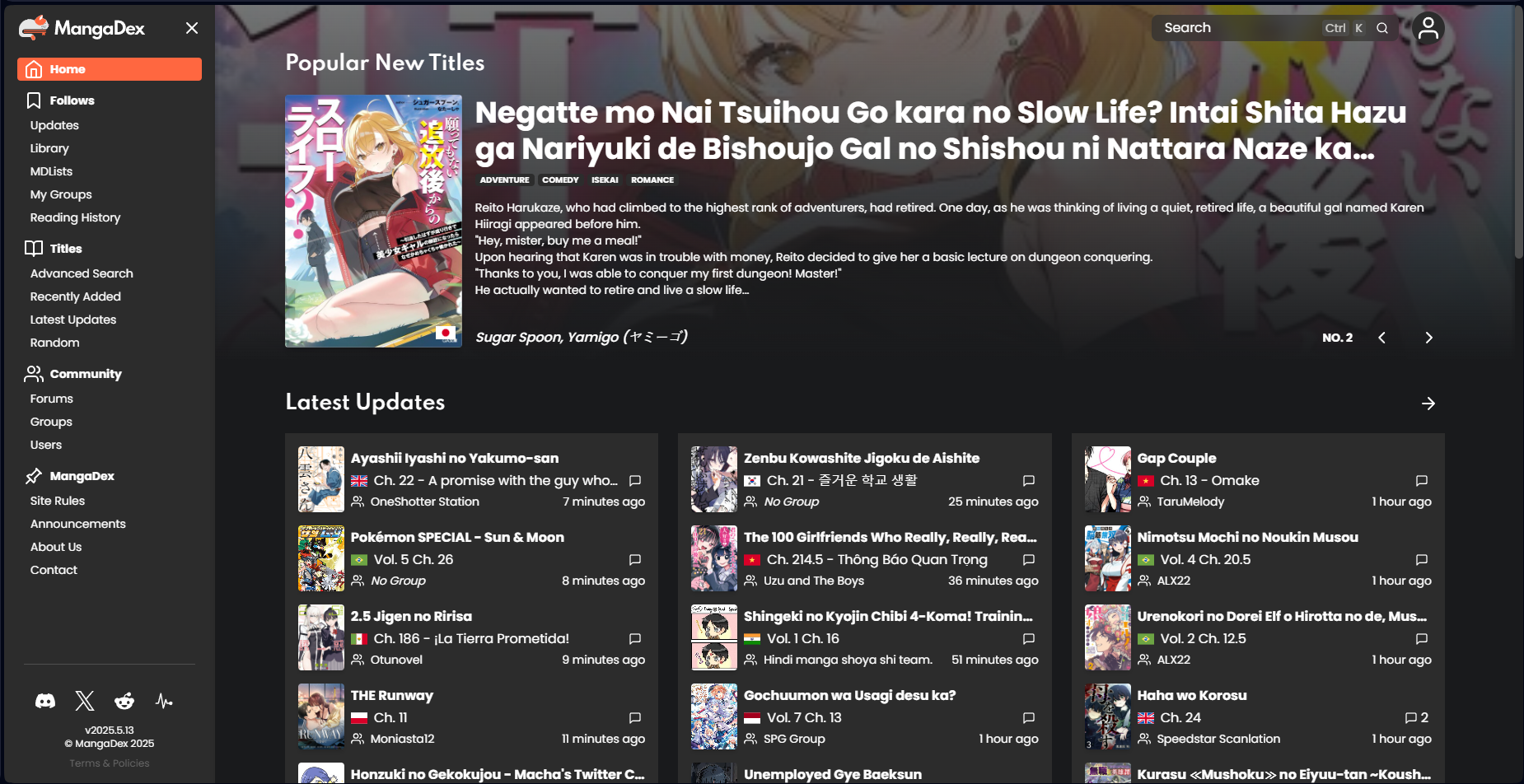This screenshot has height=784, width=1524.
Task: Open Latest Updates arrow at section right
Action: pos(1428,404)
